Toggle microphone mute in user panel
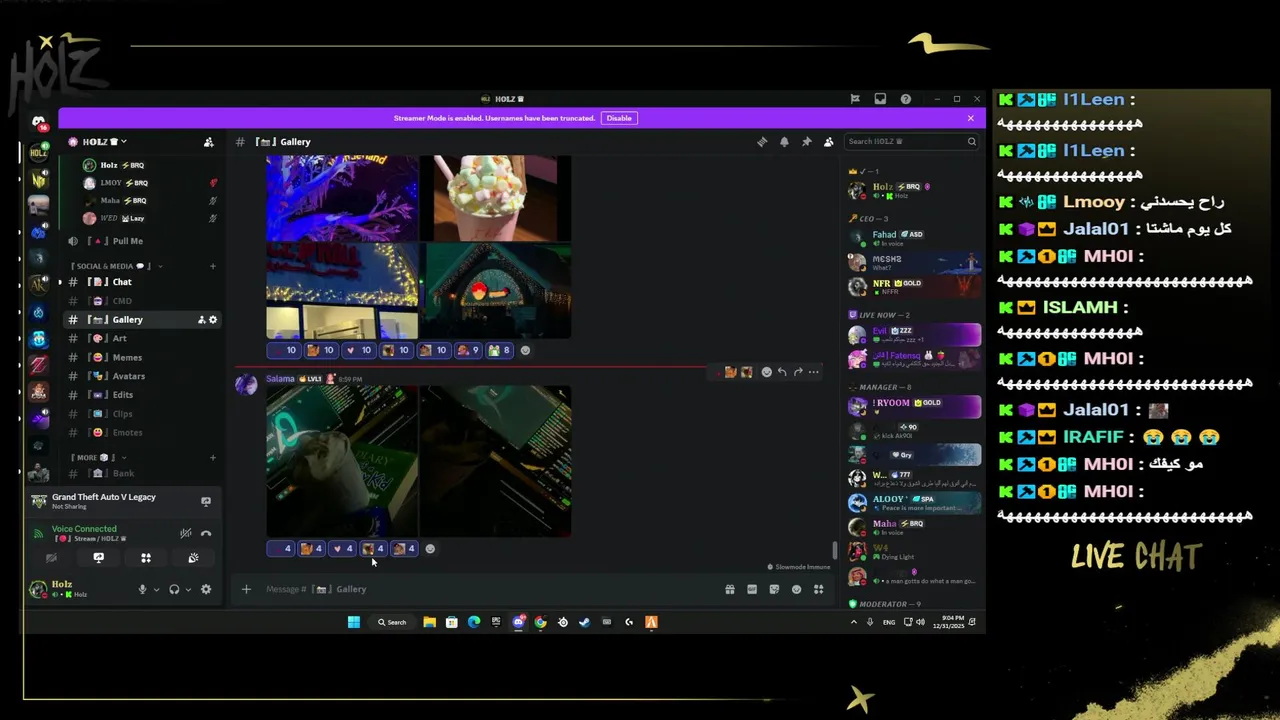The height and width of the screenshot is (720, 1280). click(x=142, y=589)
